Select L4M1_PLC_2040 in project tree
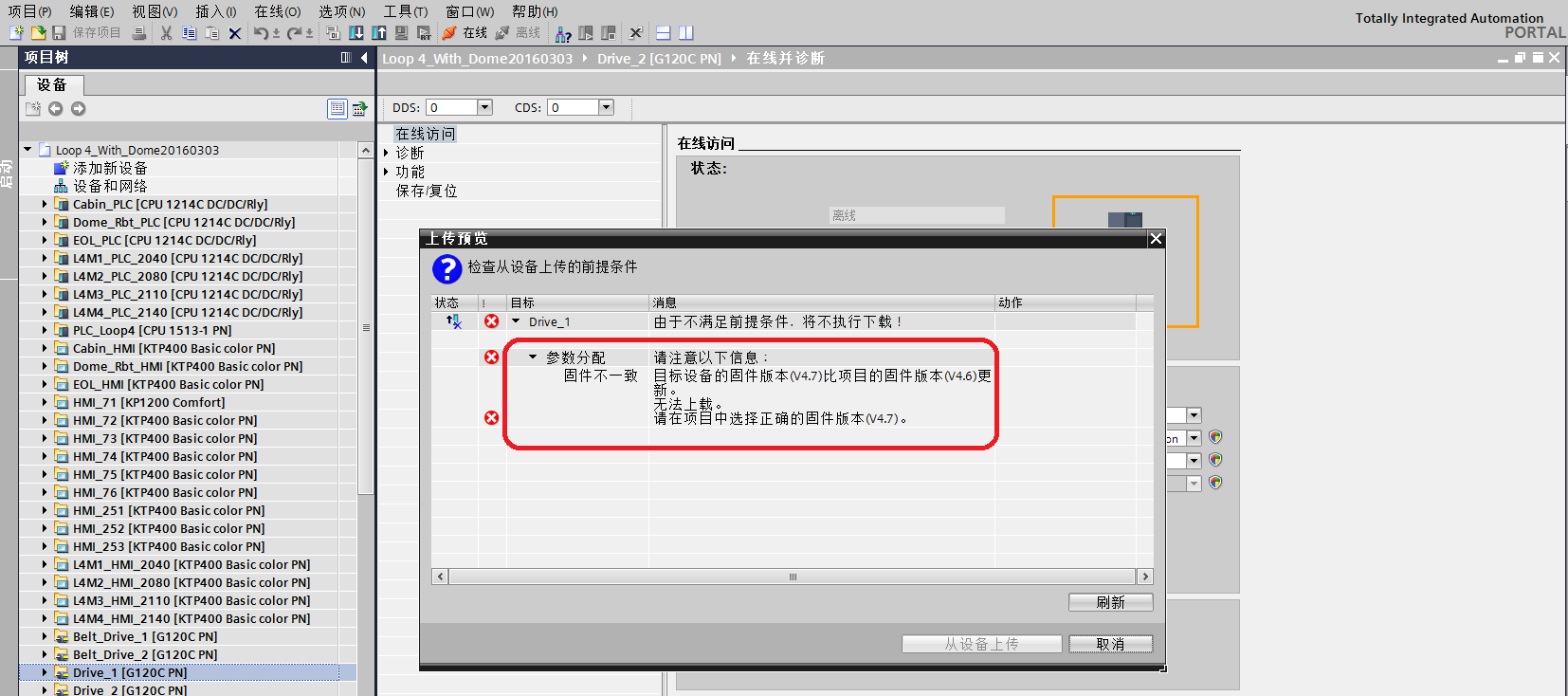Viewport: 1568px width, 696px height. click(x=188, y=258)
